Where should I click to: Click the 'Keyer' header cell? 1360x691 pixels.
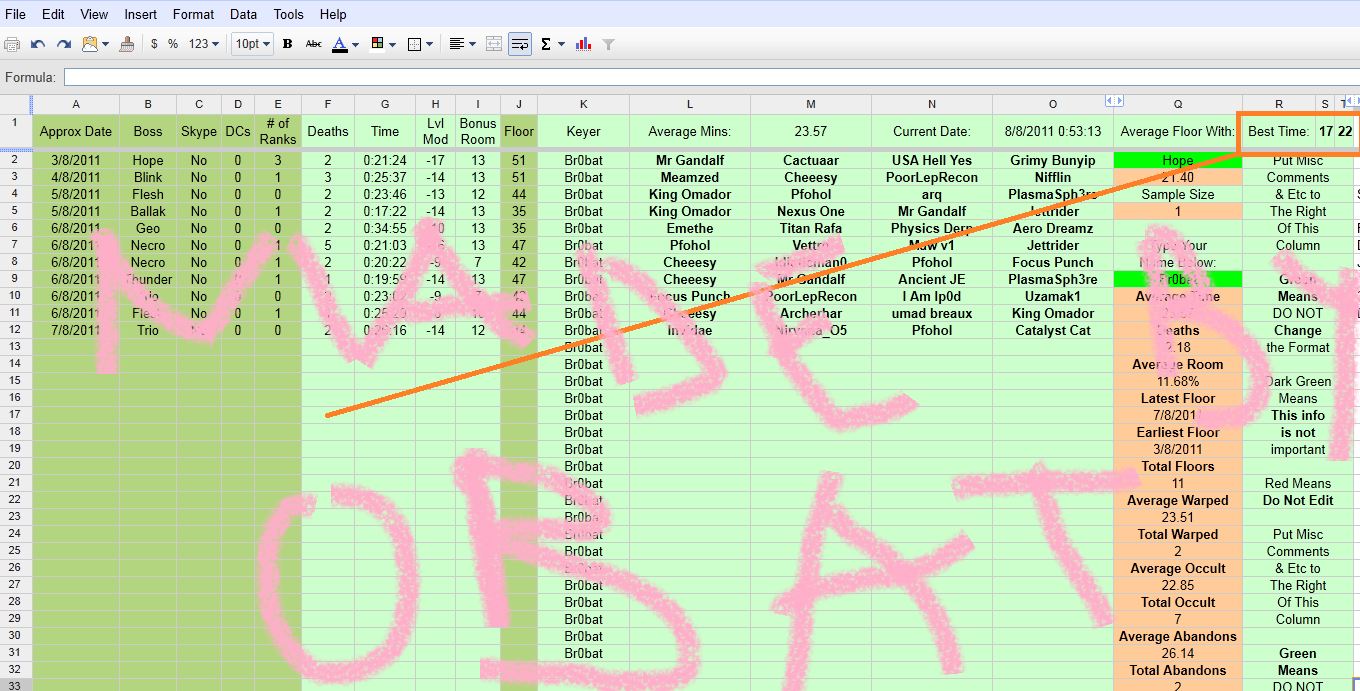coord(583,132)
